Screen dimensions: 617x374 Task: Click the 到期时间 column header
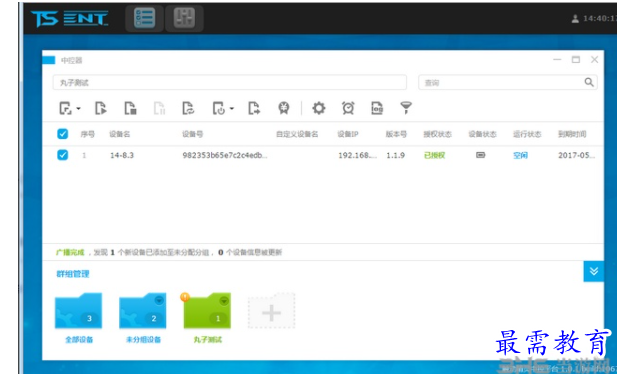[572, 134]
